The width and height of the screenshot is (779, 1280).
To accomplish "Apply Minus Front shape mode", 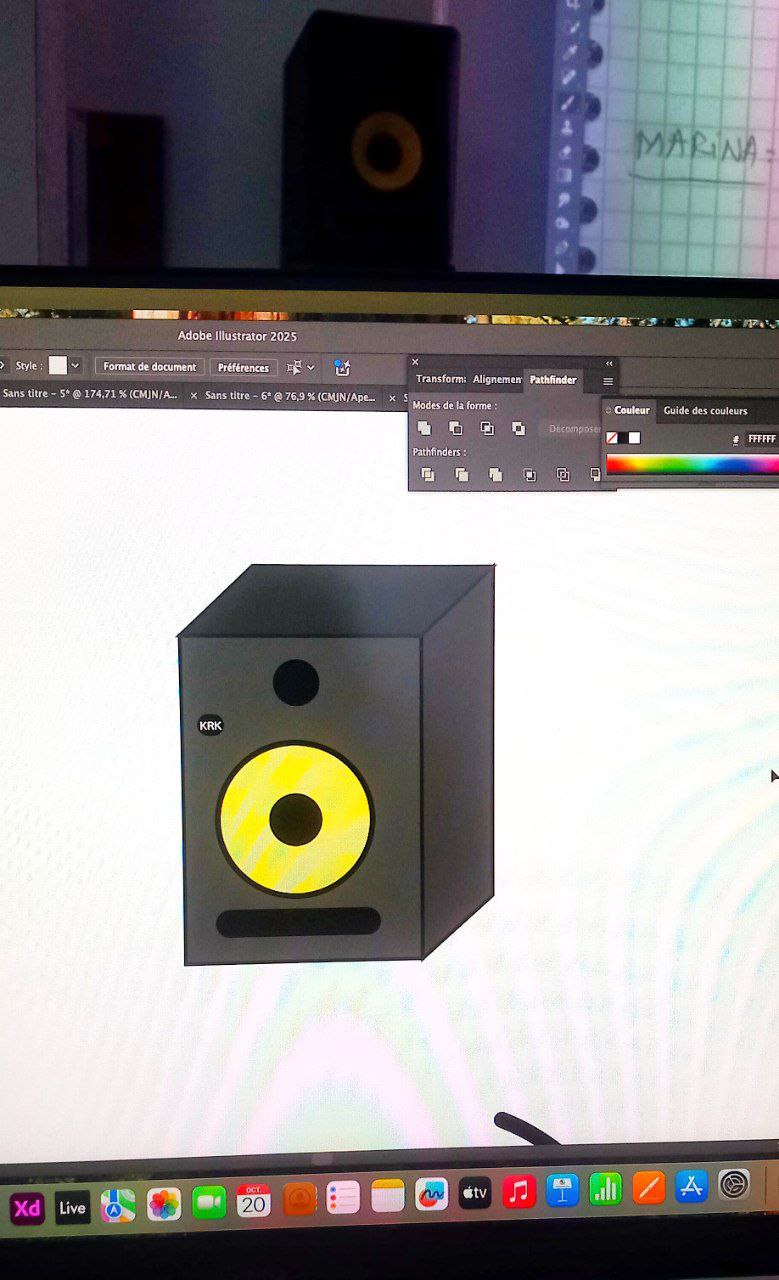I will (456, 428).
